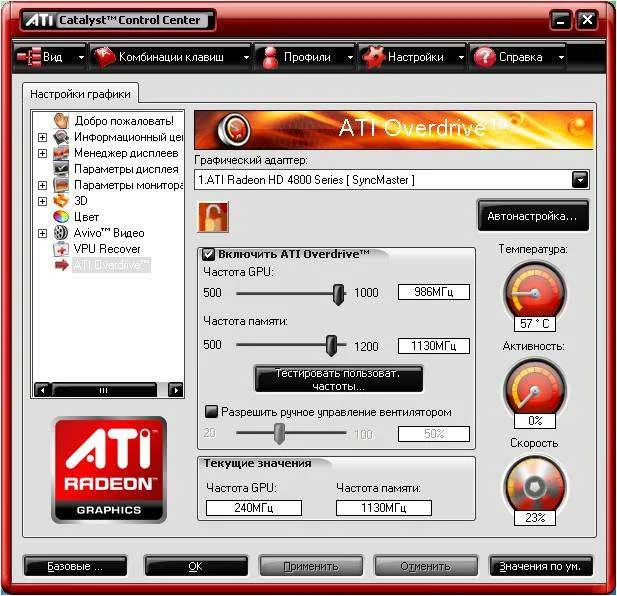Click the Отменить button
Image resolution: width=617 pixels, height=596 pixels.
[x=425, y=566]
